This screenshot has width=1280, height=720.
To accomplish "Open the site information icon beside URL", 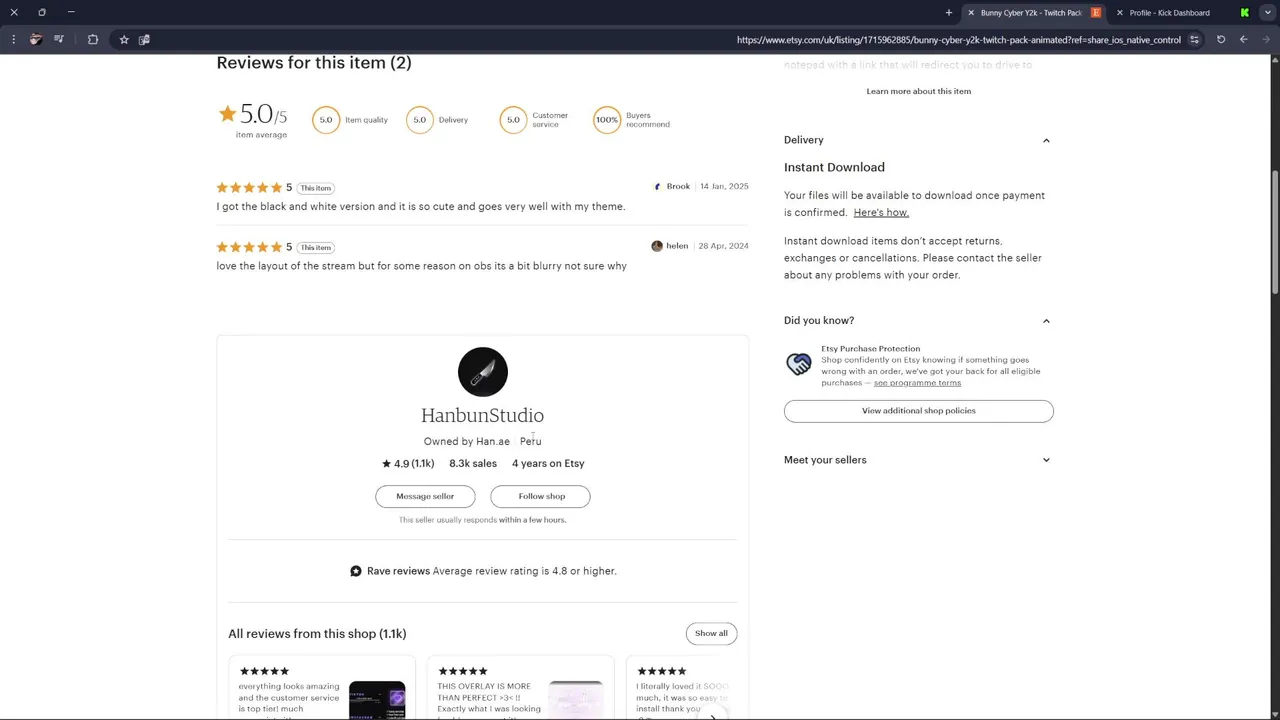I will (1194, 40).
